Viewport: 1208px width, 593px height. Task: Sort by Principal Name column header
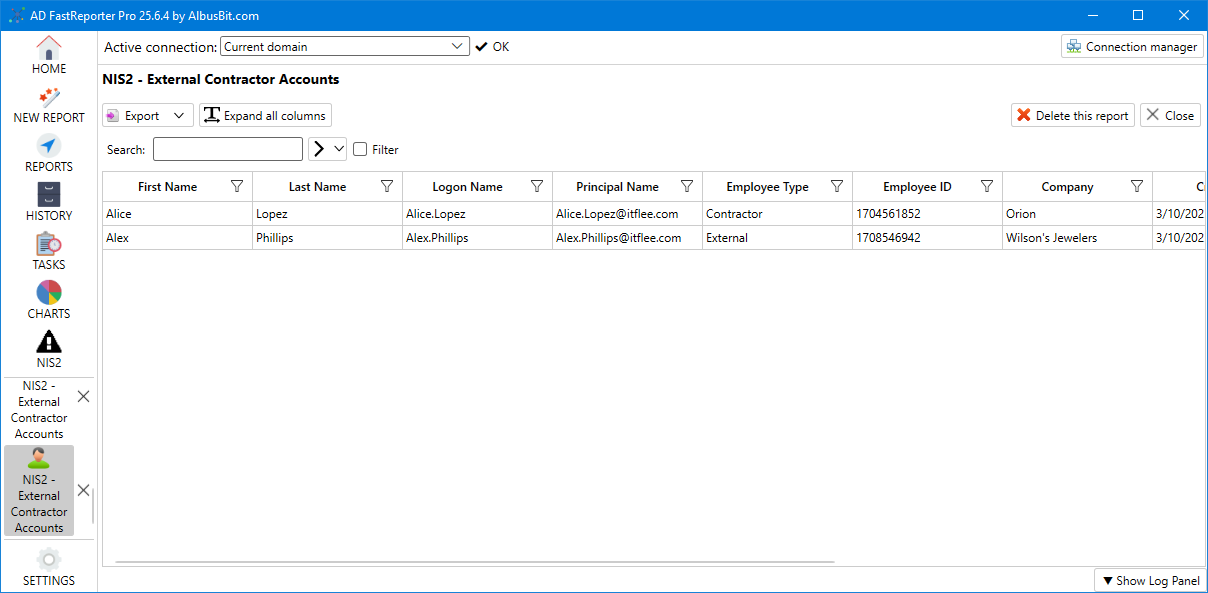click(x=617, y=187)
